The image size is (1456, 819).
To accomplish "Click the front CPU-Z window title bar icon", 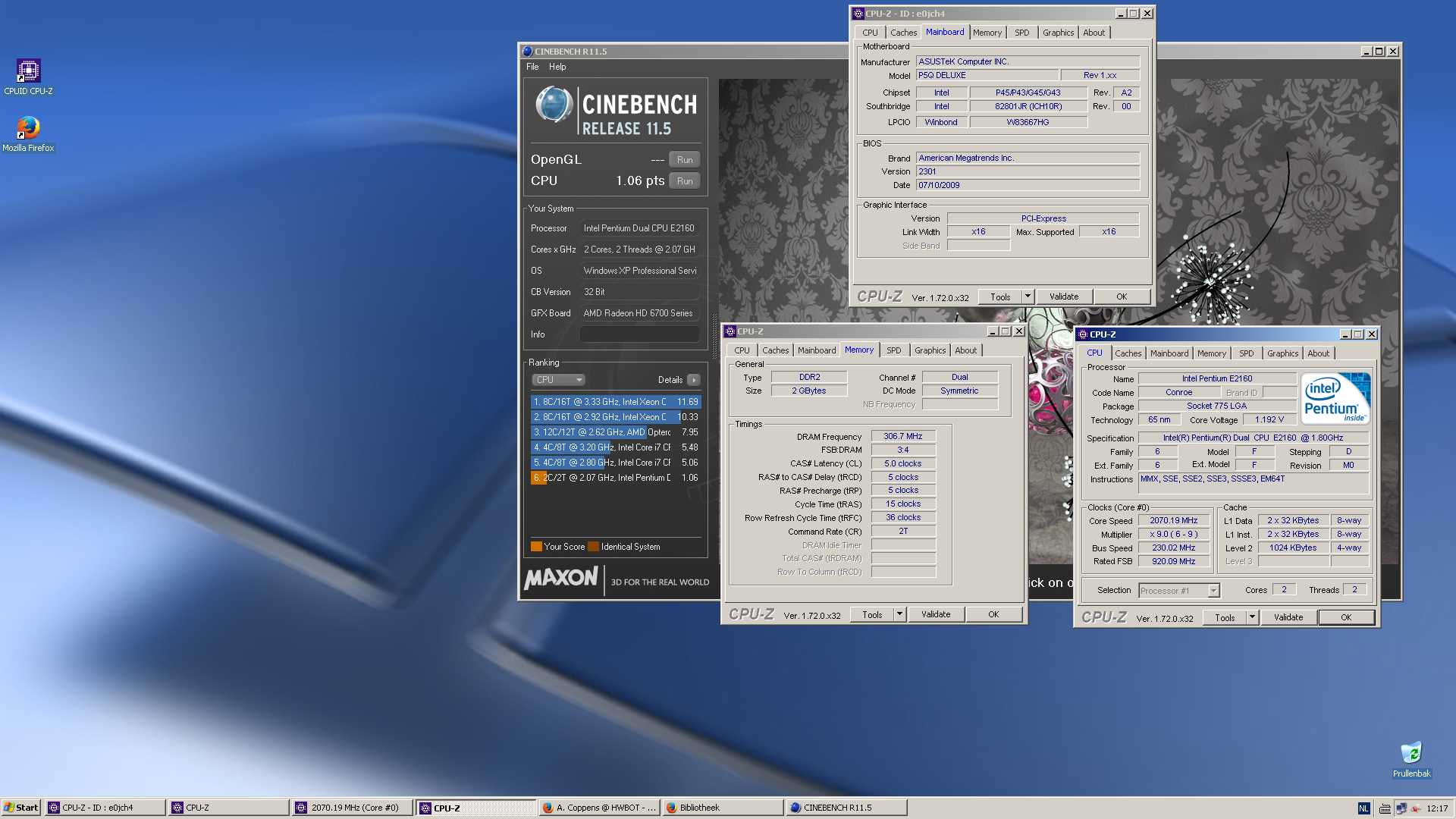I will (x=1083, y=334).
